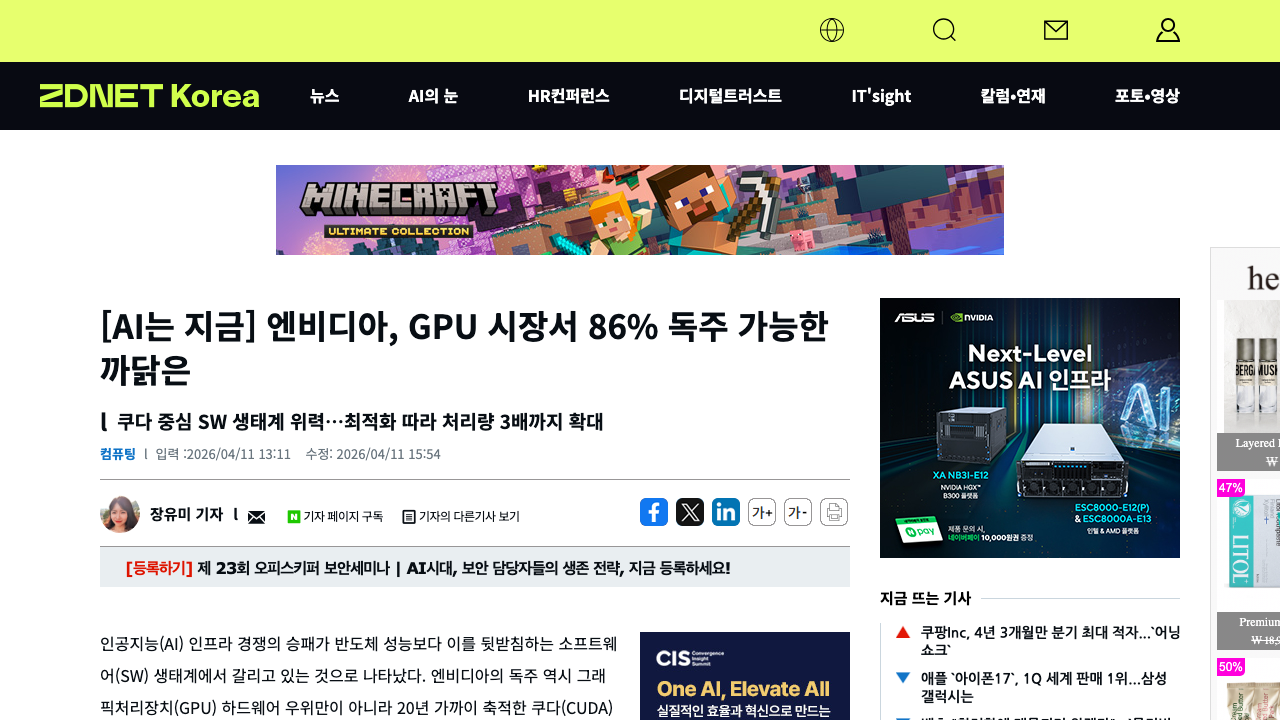Decrease article font size (가-)
This screenshot has height=720, width=1280.
[798, 512]
